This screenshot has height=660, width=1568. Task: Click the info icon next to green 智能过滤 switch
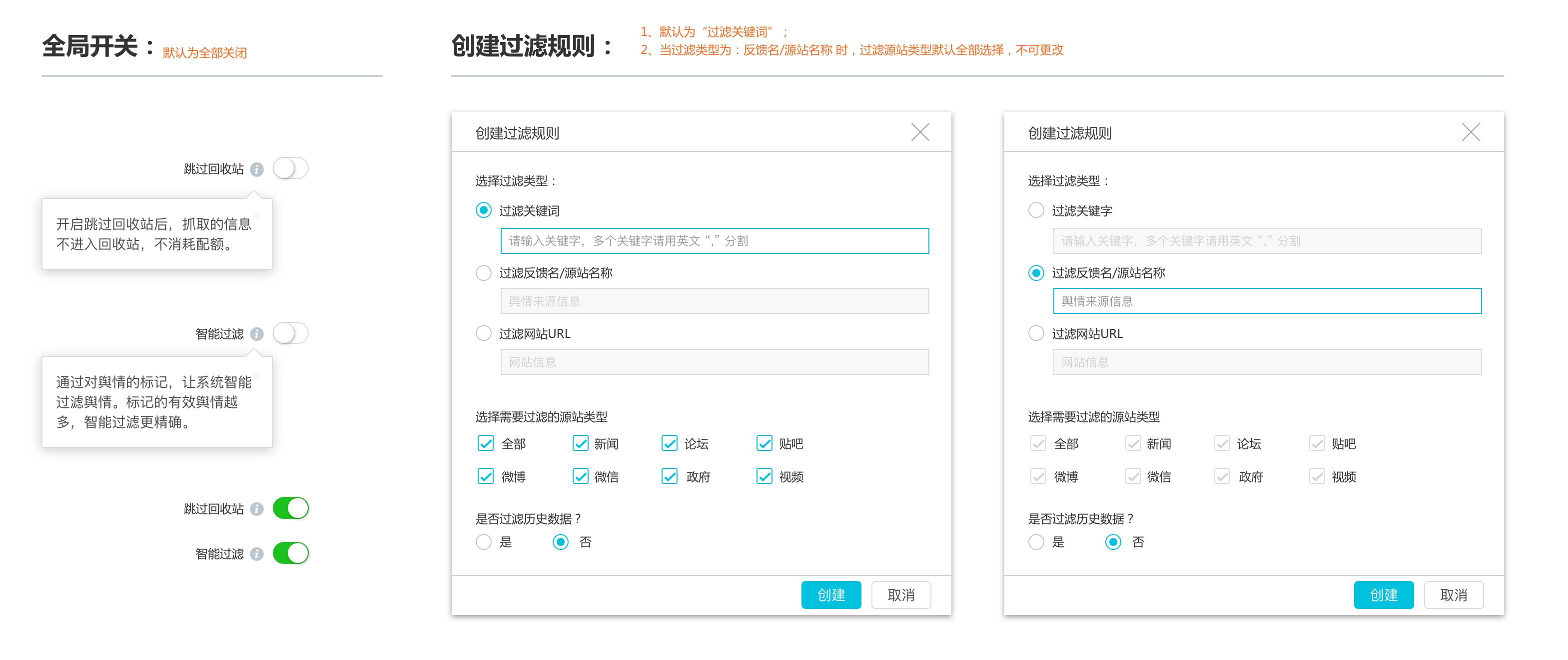(257, 554)
